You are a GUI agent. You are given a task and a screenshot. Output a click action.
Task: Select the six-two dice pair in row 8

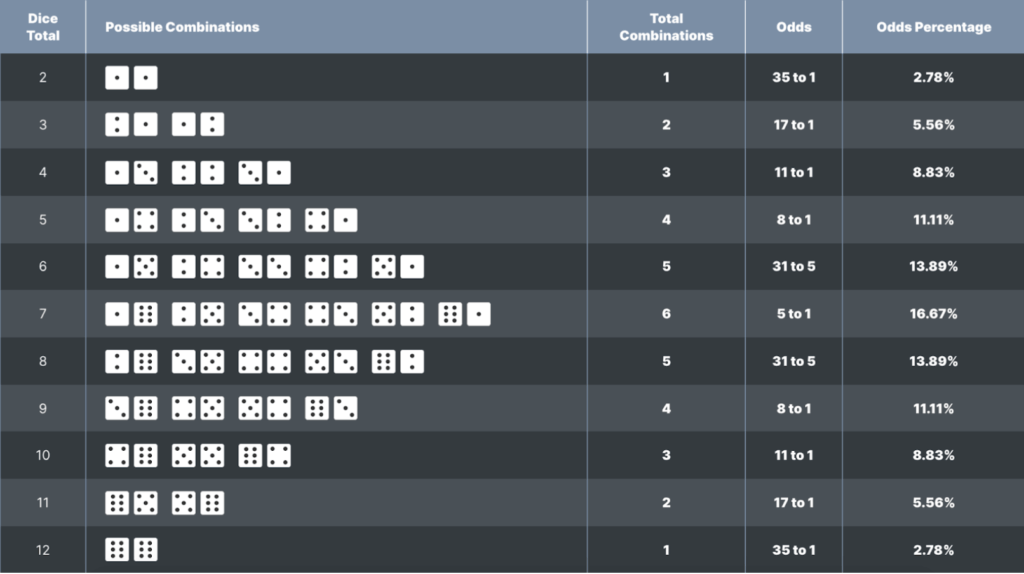coord(398,361)
